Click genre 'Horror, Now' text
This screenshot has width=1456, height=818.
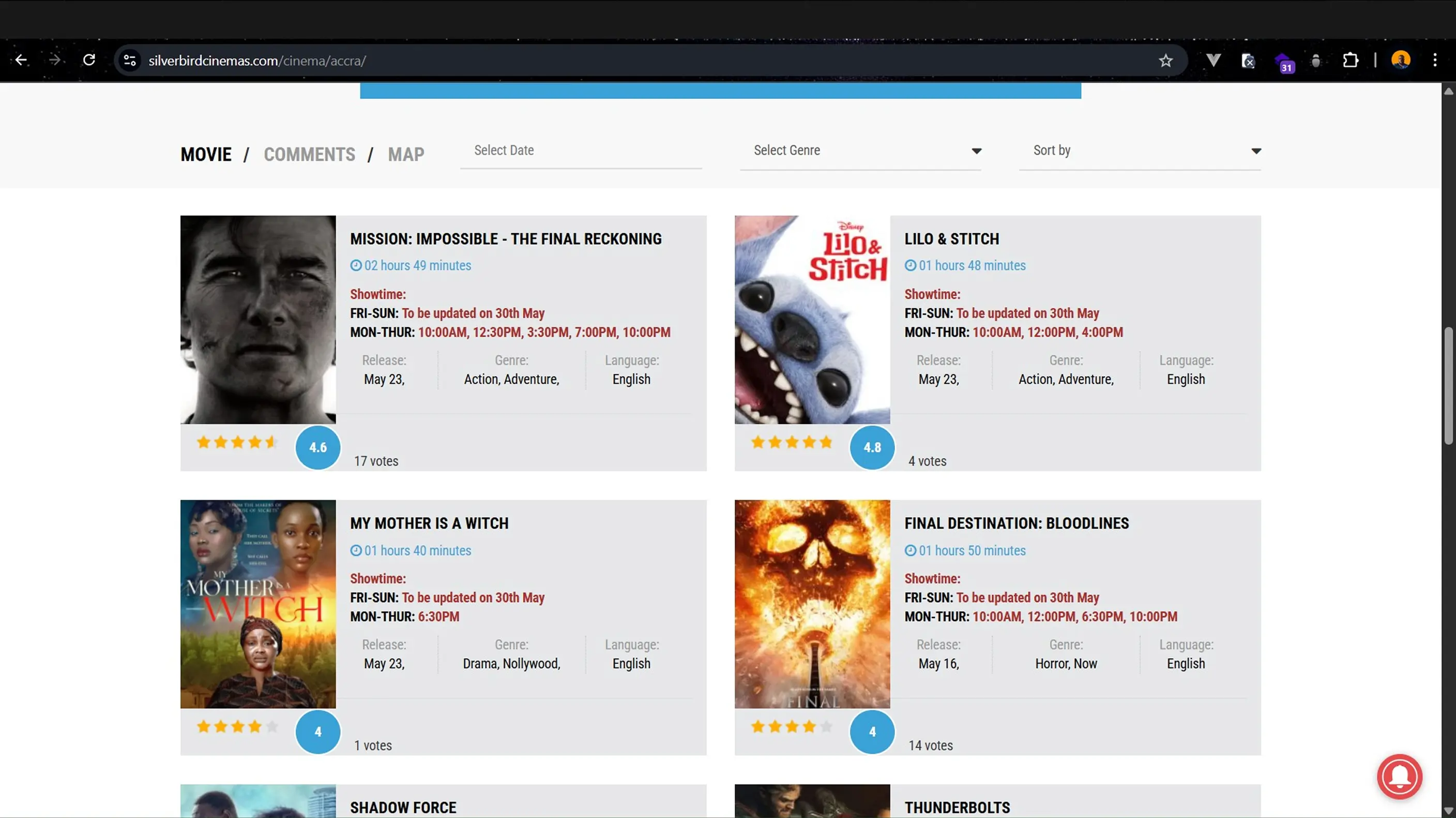click(1066, 664)
